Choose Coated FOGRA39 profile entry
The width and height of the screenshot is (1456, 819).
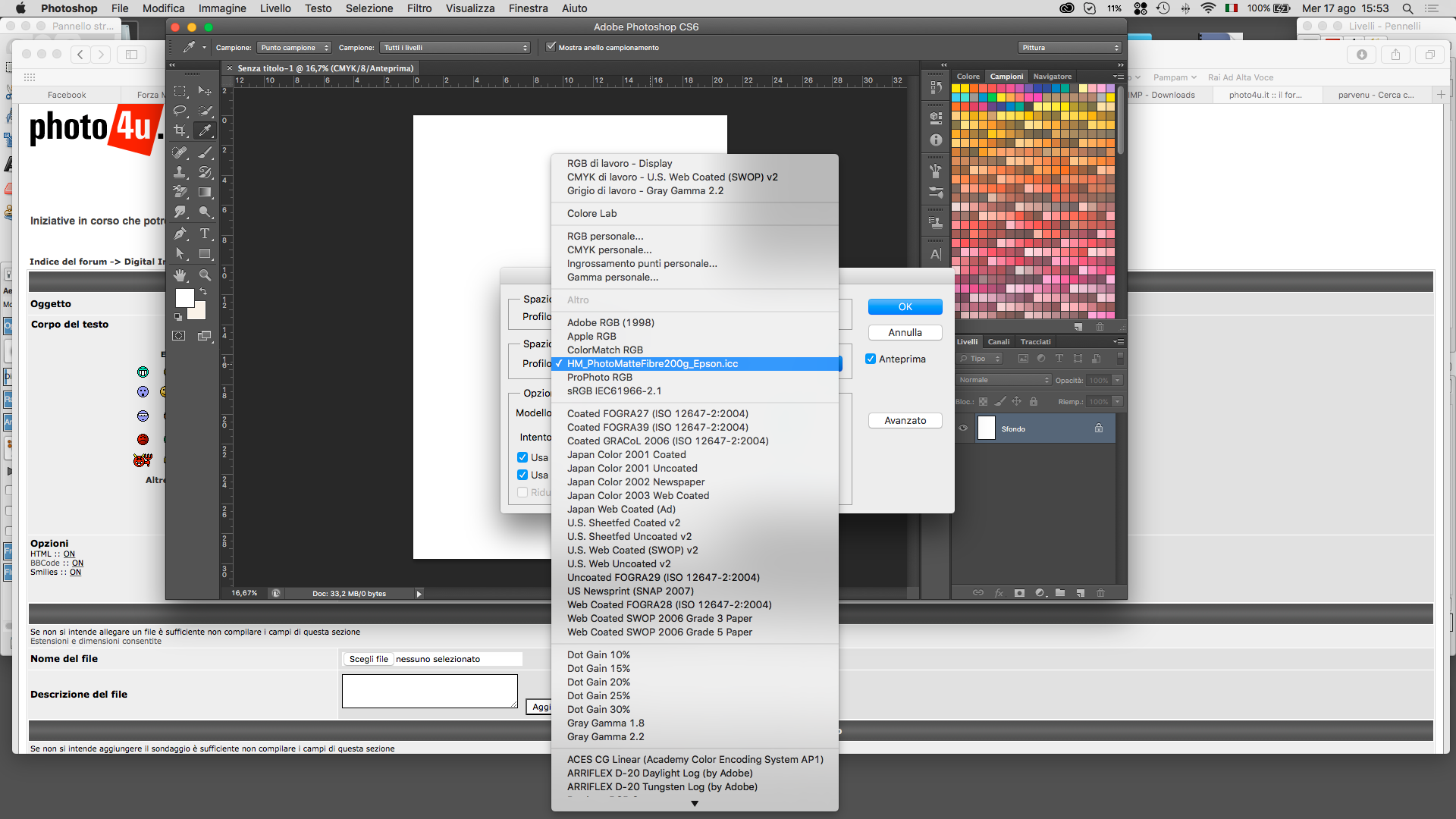695,427
